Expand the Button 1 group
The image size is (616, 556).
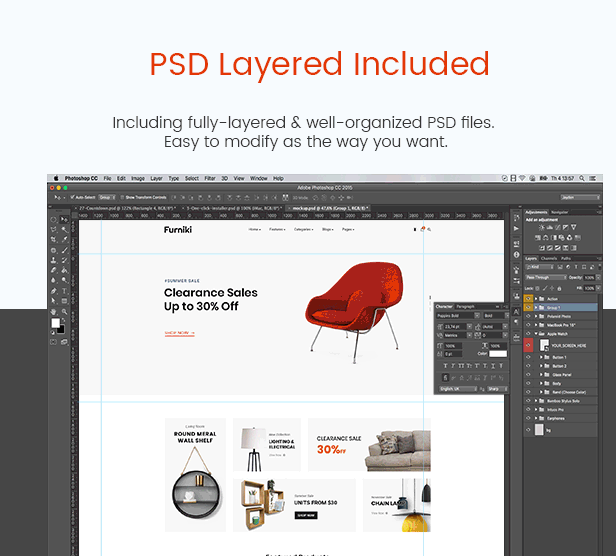(x=541, y=357)
